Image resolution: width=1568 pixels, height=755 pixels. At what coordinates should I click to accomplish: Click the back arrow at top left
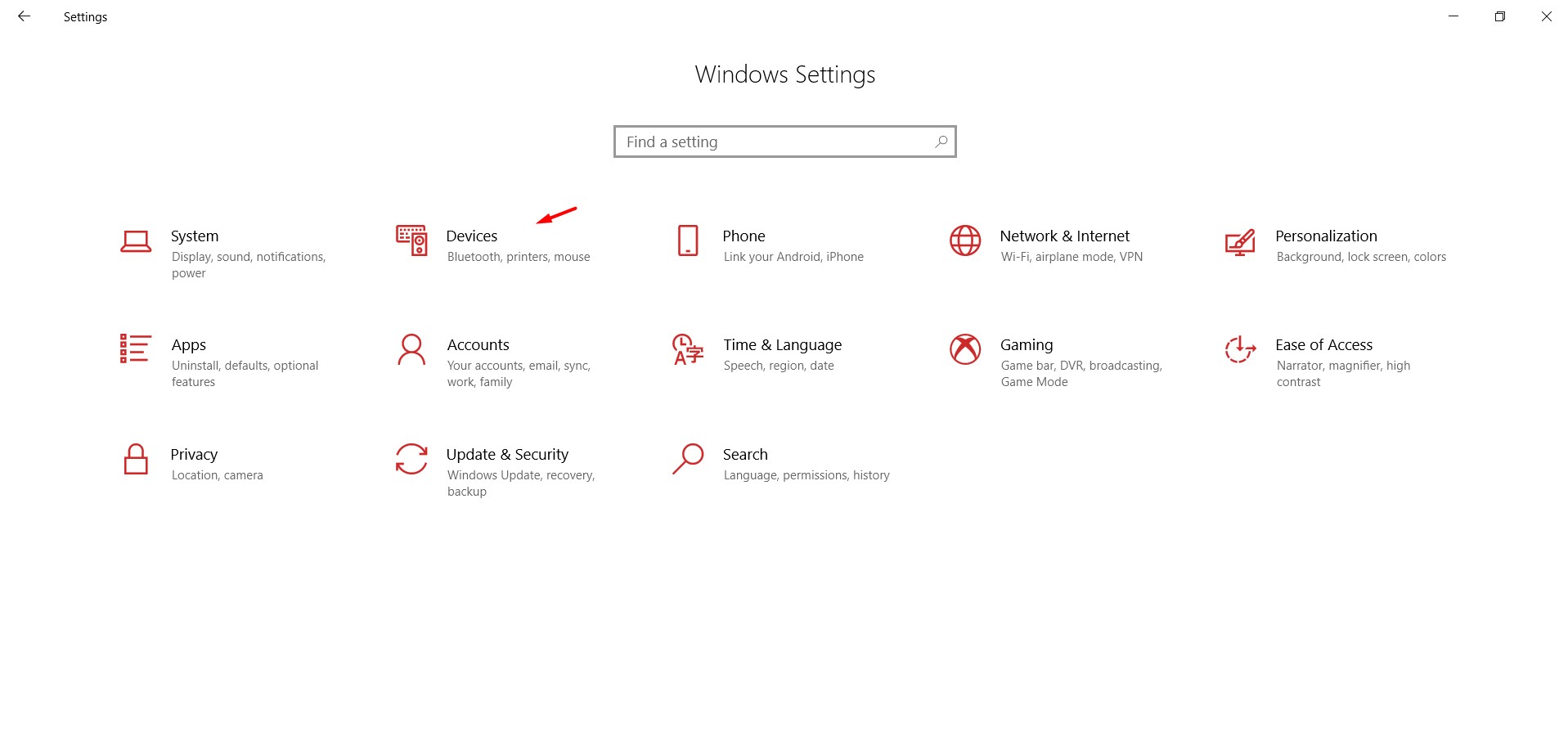[24, 16]
